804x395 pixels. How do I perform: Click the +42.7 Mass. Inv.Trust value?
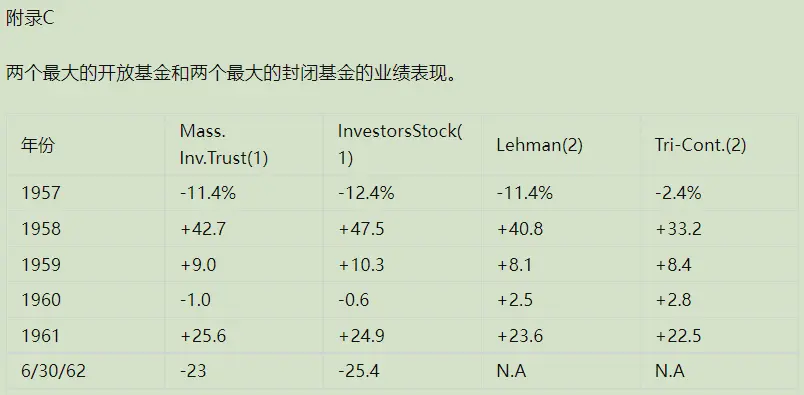pyautogui.click(x=203, y=229)
